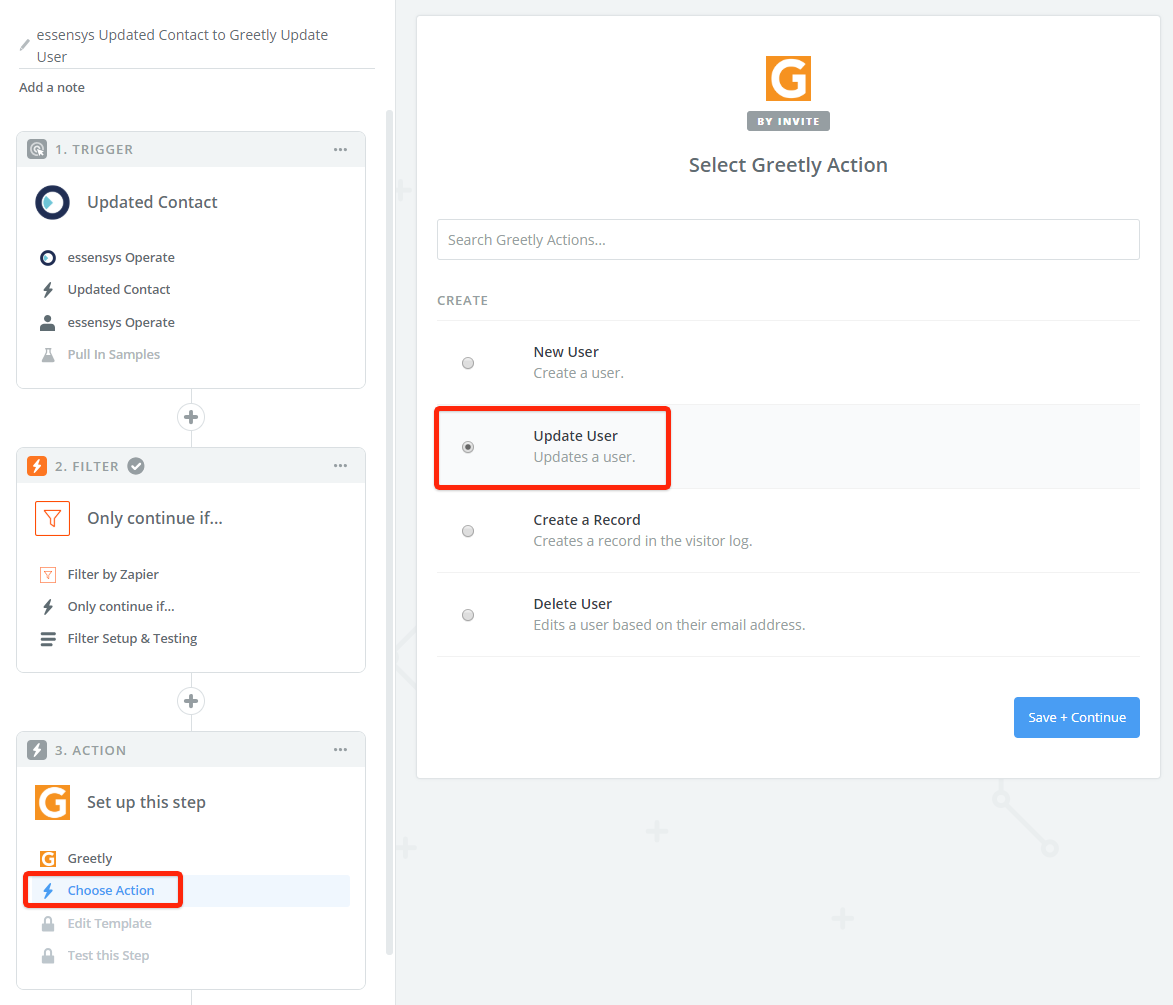Click the pencil icon to rename the Zap
1173x1005 pixels.
tap(25, 45)
